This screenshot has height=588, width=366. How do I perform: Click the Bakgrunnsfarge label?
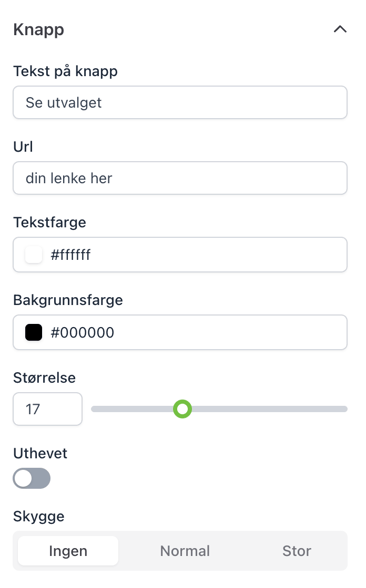[x=68, y=300]
